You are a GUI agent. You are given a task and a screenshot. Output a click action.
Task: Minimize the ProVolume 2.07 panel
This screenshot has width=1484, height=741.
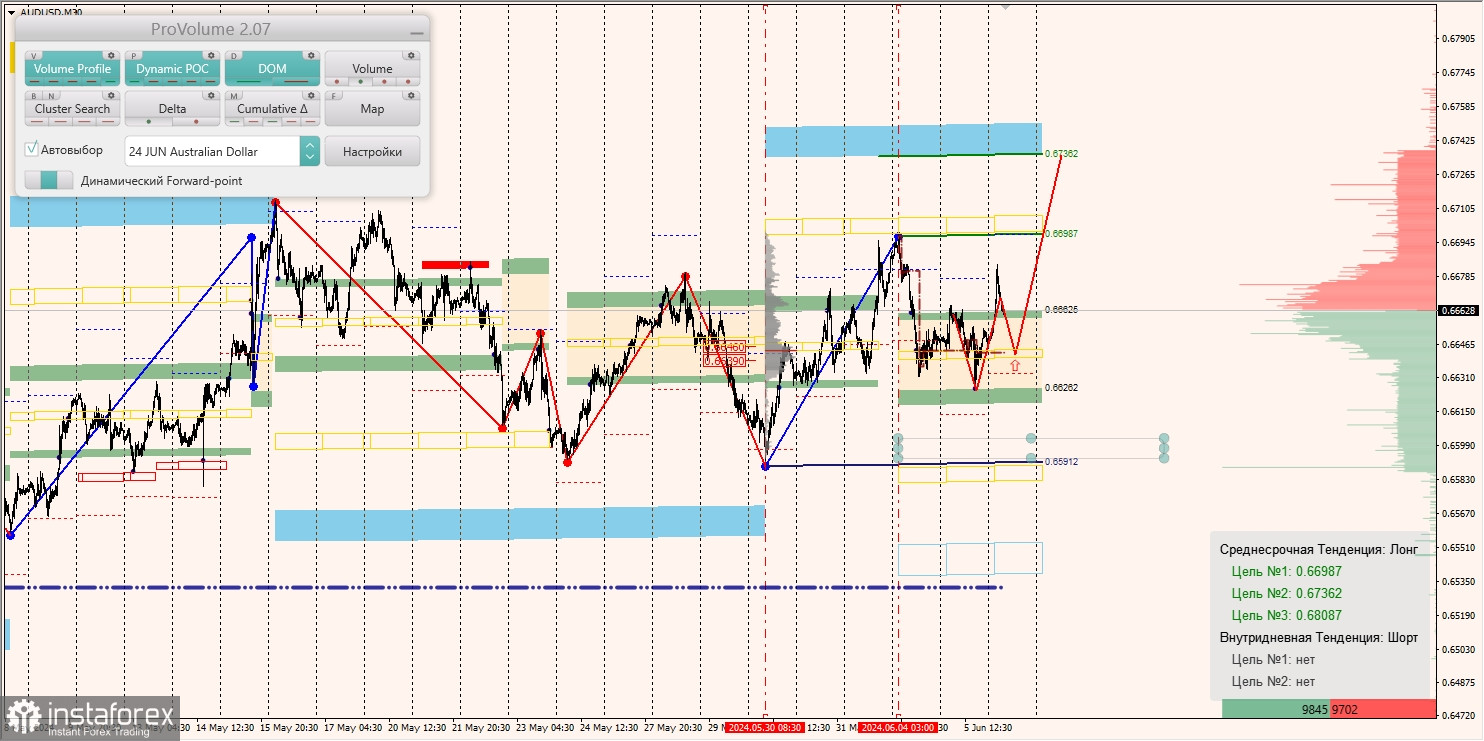click(417, 33)
